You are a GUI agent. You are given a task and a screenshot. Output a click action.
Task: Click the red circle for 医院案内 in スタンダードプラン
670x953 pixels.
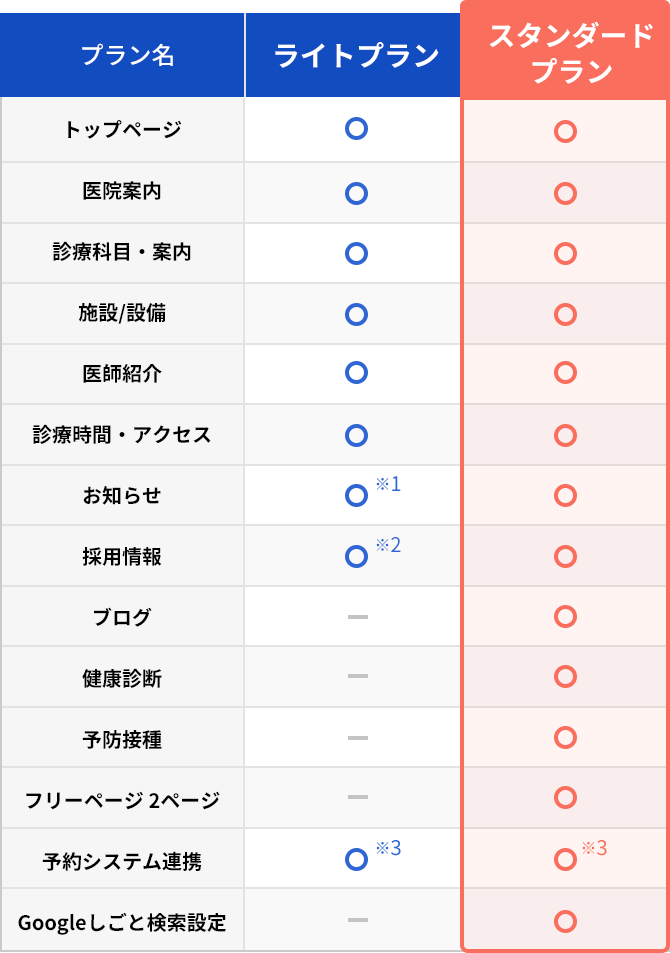point(565,194)
